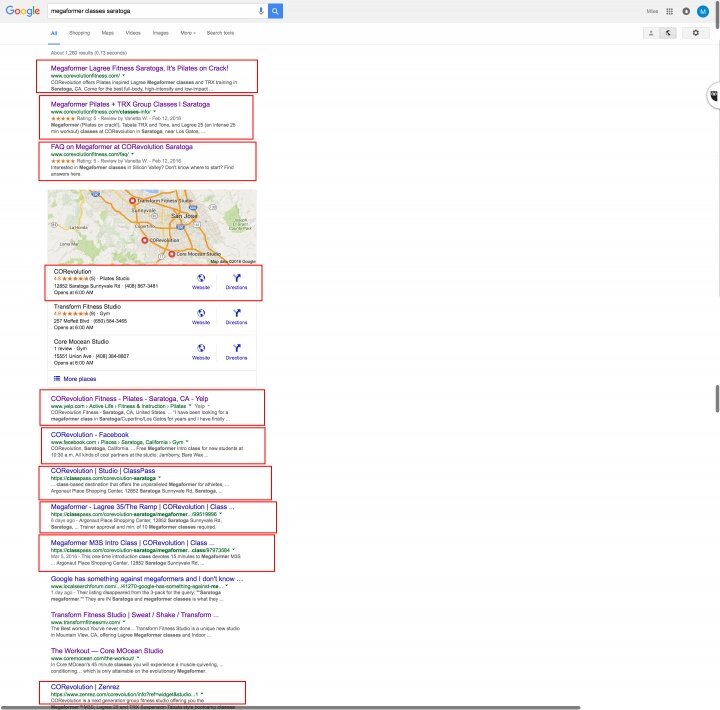This screenshot has width=720, height=710.
Task: Open arrow menu beside coremocean.com/the-workout URL
Action: tap(138, 658)
